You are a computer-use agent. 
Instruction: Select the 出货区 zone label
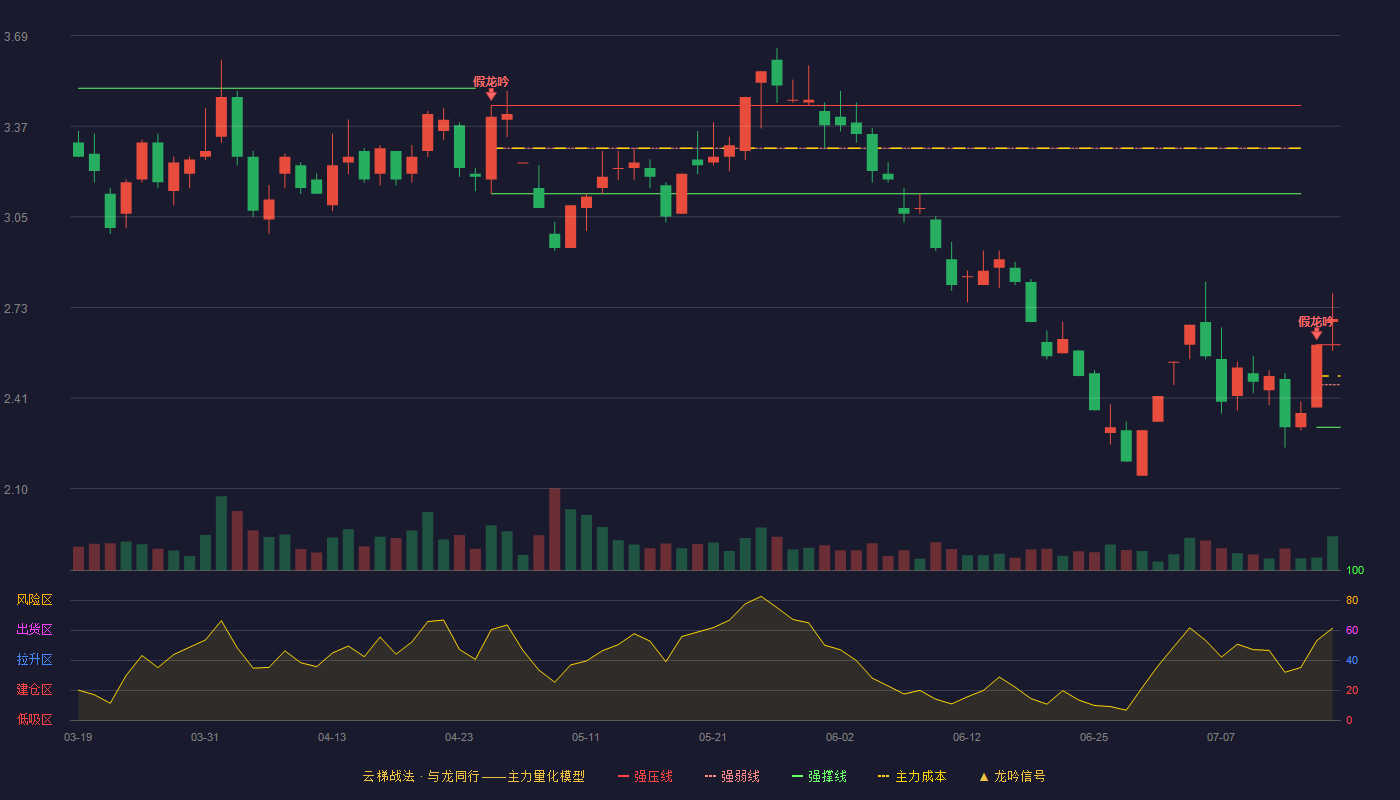click(34, 630)
